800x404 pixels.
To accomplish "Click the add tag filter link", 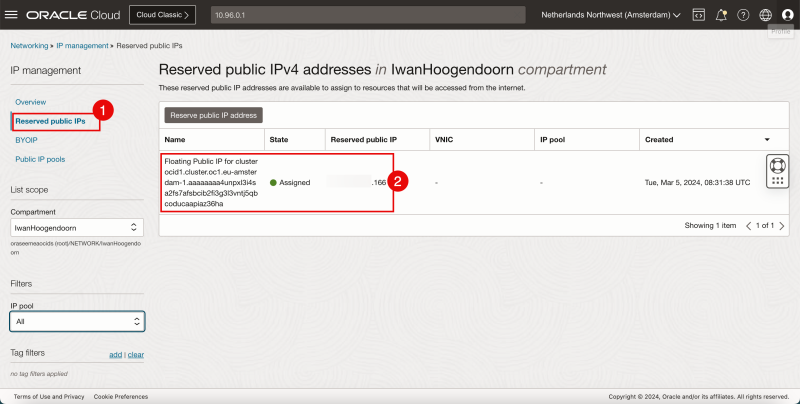I will (x=115, y=355).
